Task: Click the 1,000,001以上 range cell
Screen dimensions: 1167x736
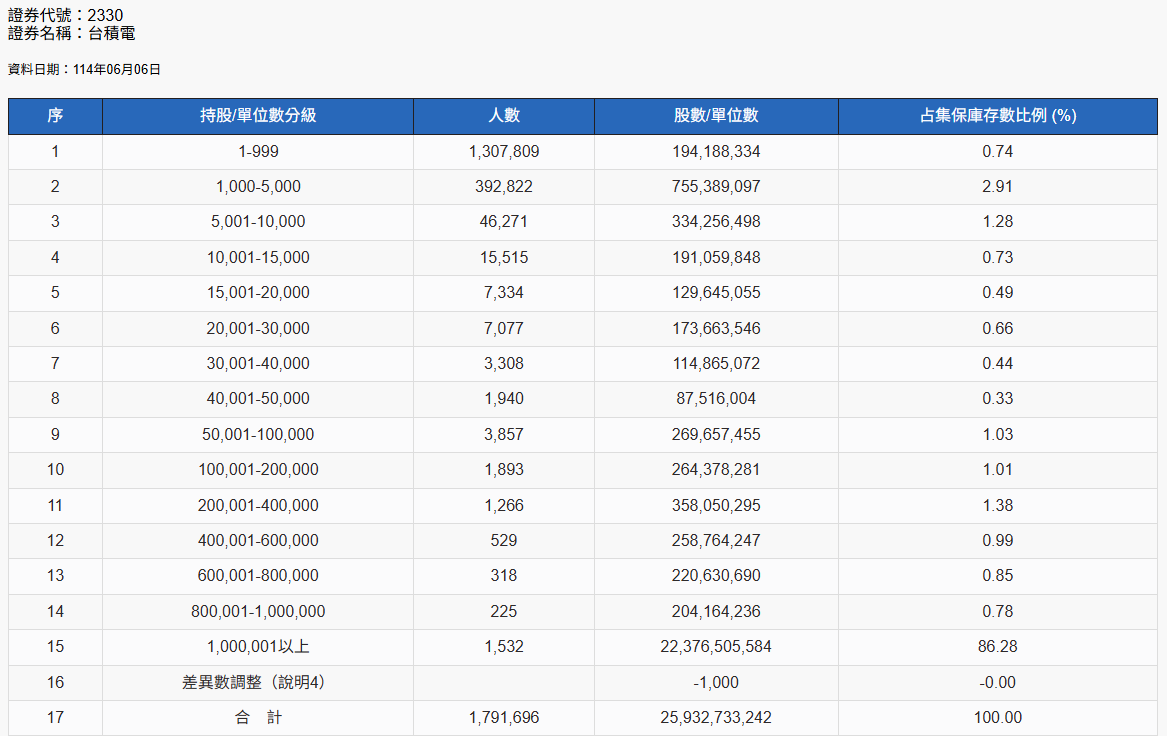Action: pos(258,647)
